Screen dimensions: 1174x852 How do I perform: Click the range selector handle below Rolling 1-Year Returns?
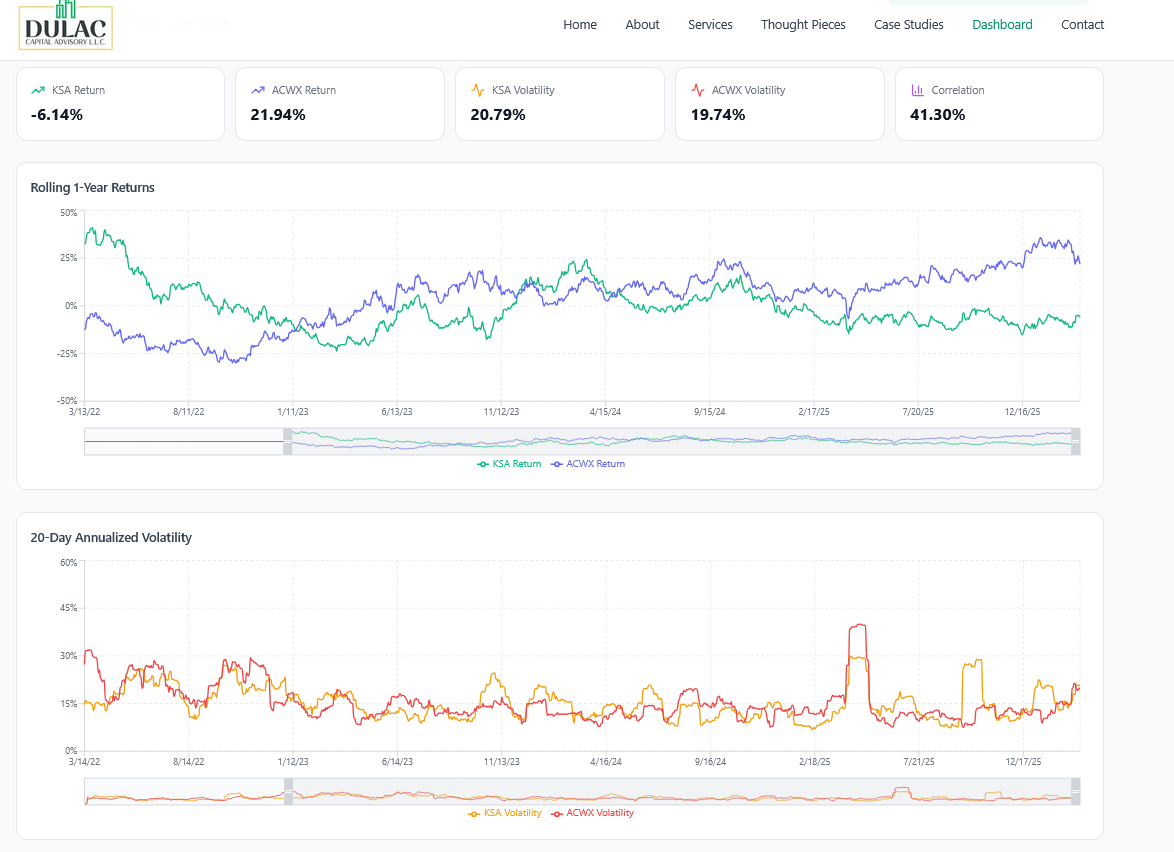point(286,441)
